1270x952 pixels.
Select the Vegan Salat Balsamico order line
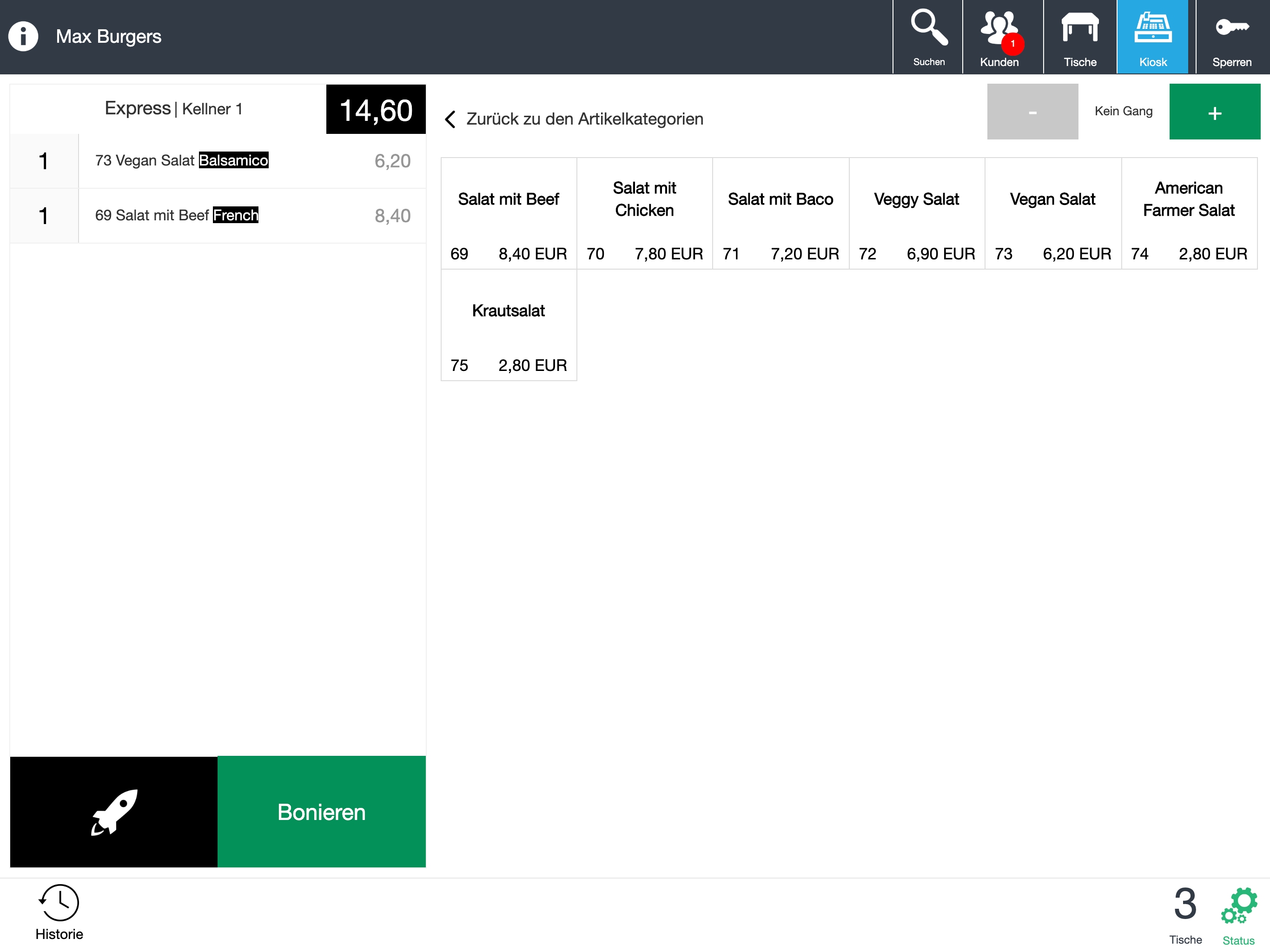click(x=218, y=161)
